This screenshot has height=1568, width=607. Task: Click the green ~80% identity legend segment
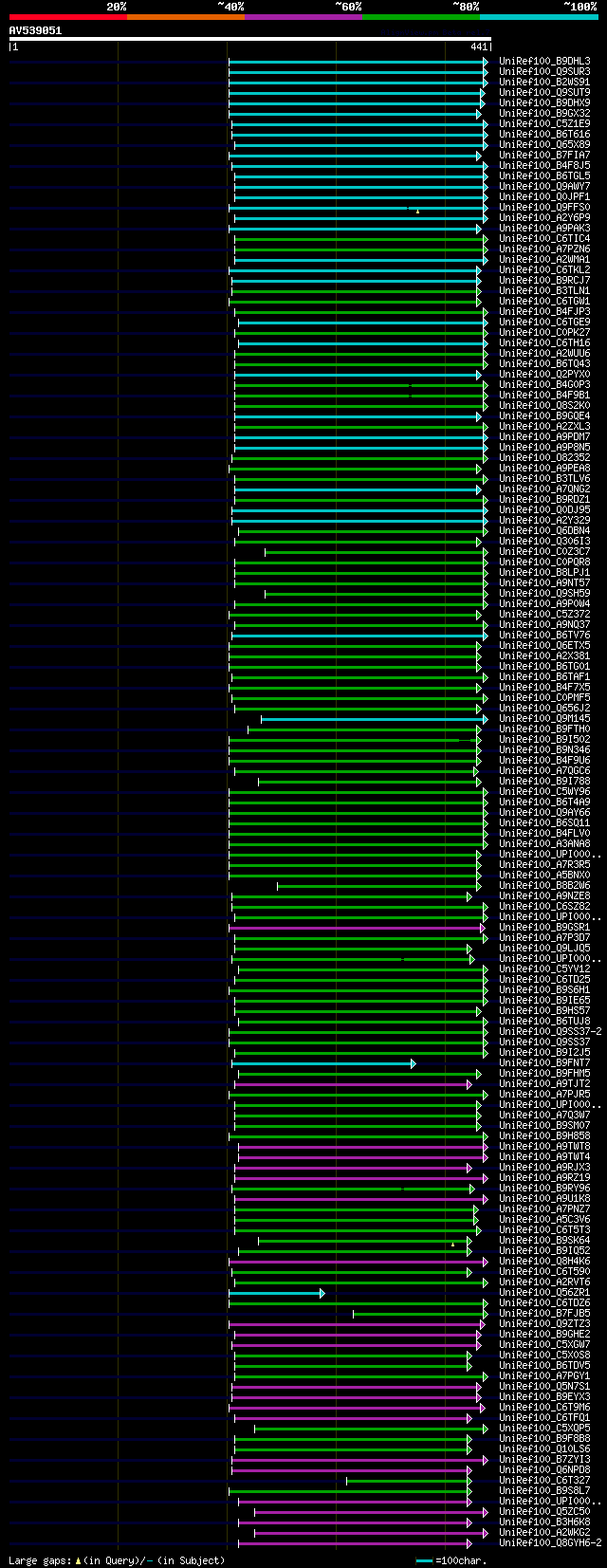pos(420,16)
